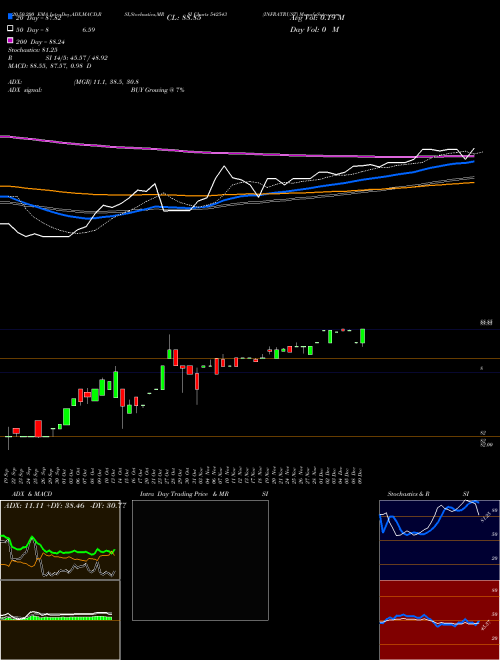Click the 'BUY Growing @ 7%' signal text
The height and width of the screenshot is (660, 500).
[157, 90]
